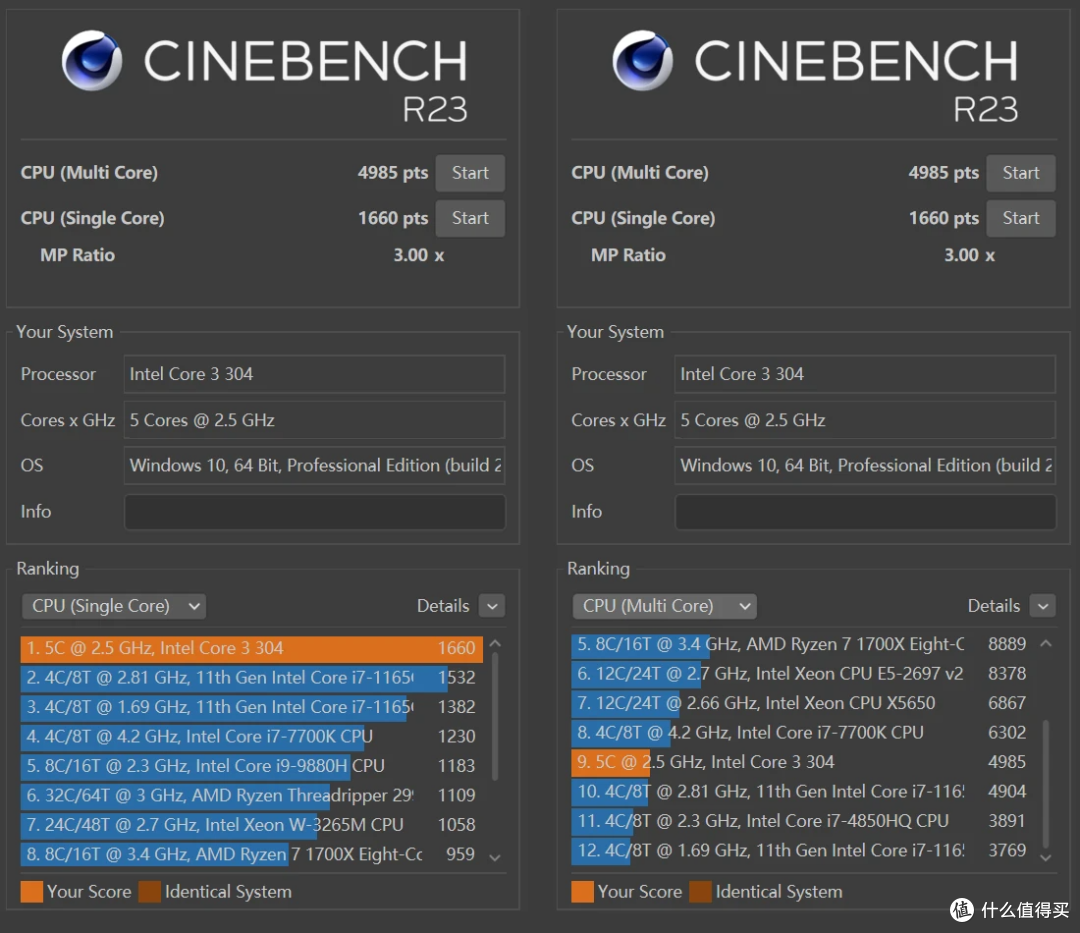Click right ranking scroll up arrow
This screenshot has height=933, width=1080.
click(x=1046, y=644)
